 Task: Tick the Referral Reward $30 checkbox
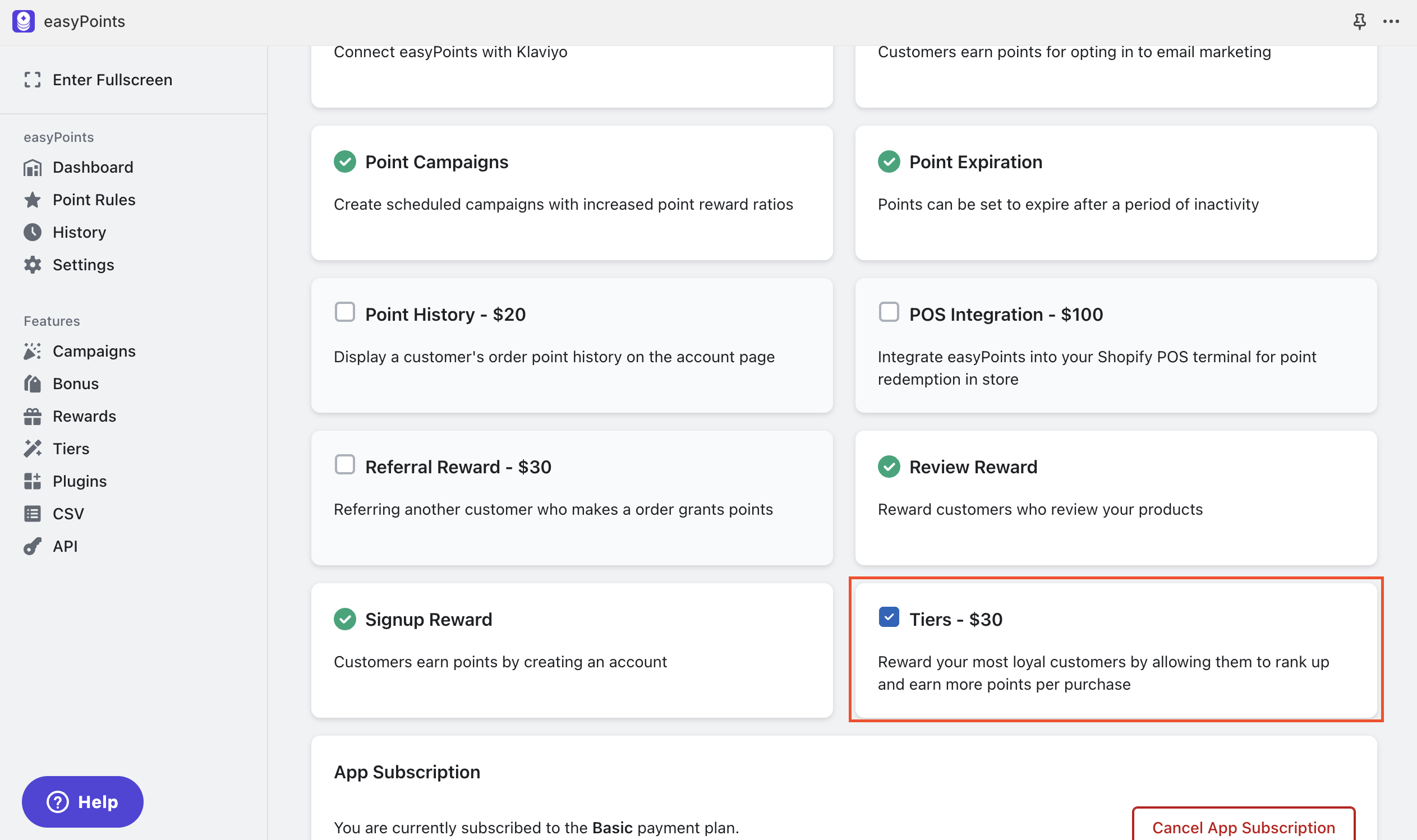tap(345, 465)
